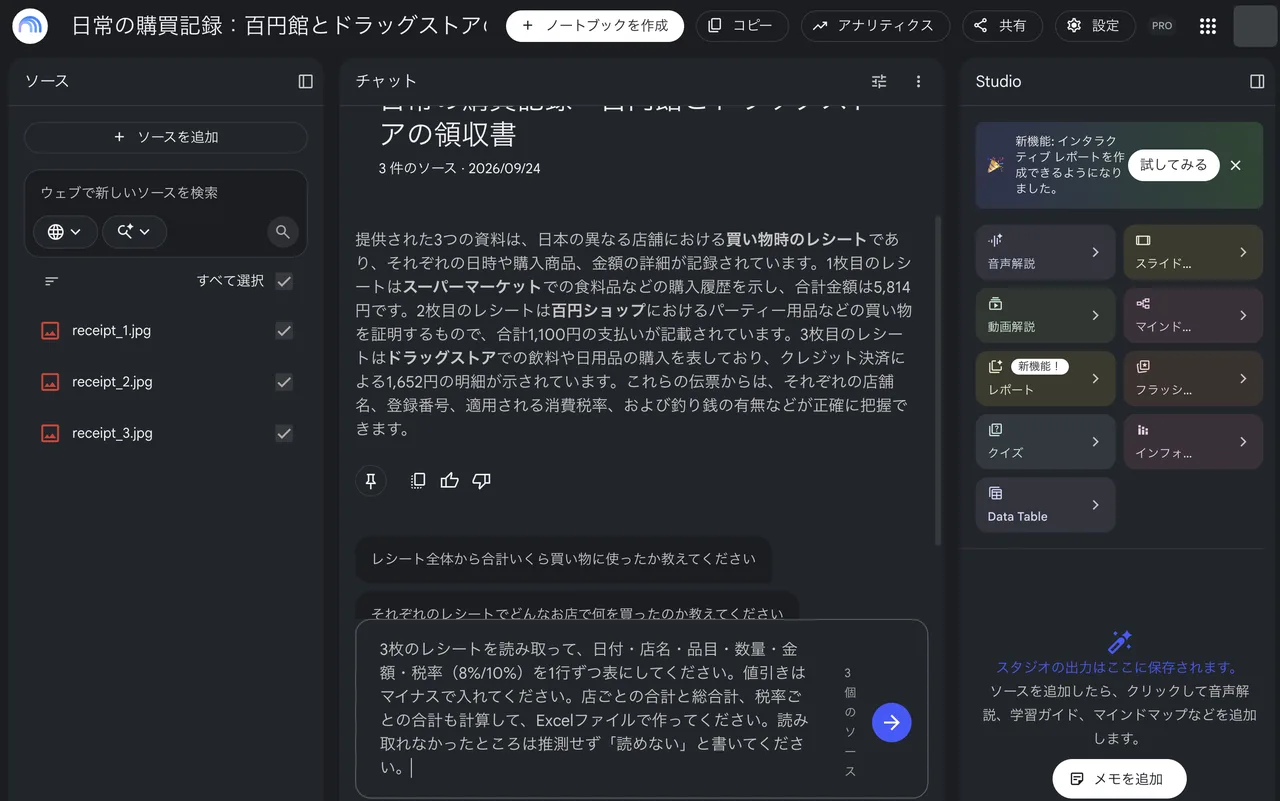
Task: Open 設定 settings in the header
Action: click(x=1095, y=26)
